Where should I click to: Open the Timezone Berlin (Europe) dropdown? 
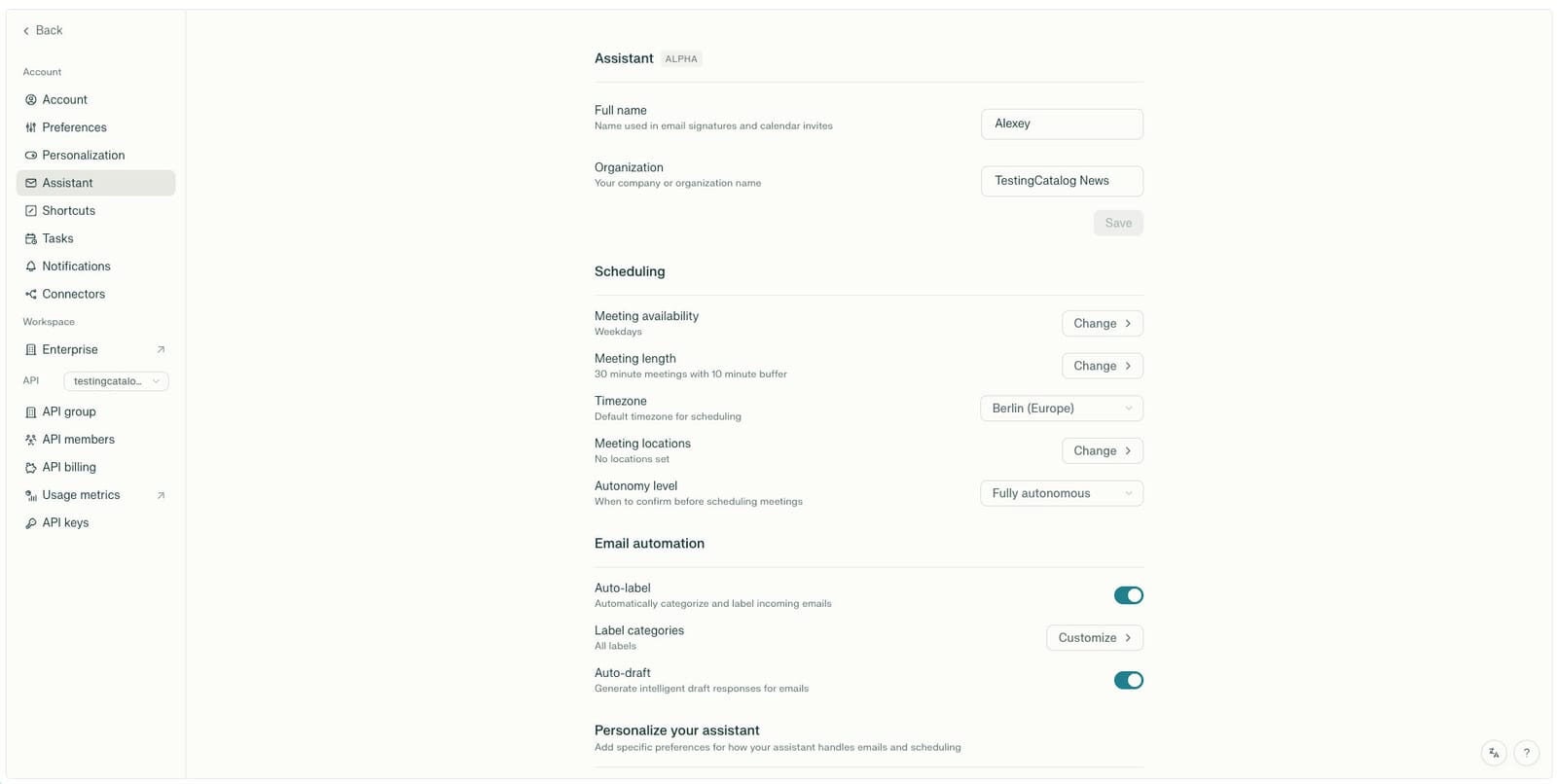1061,409
